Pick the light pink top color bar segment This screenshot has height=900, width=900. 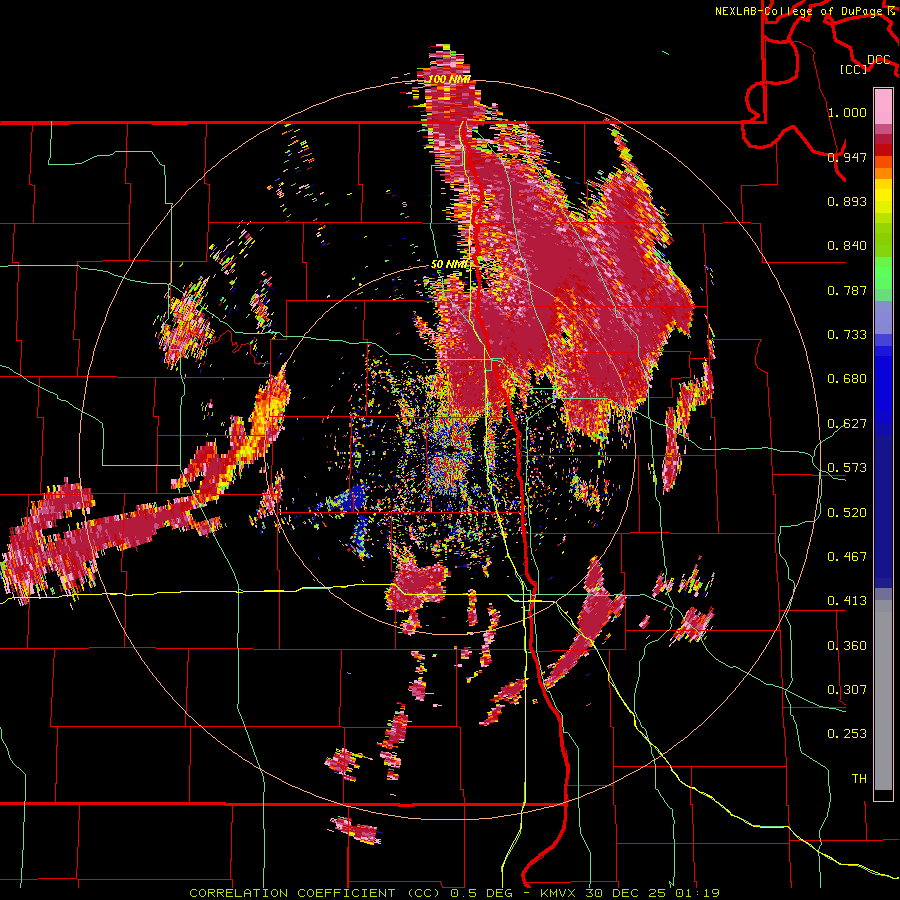click(x=883, y=107)
